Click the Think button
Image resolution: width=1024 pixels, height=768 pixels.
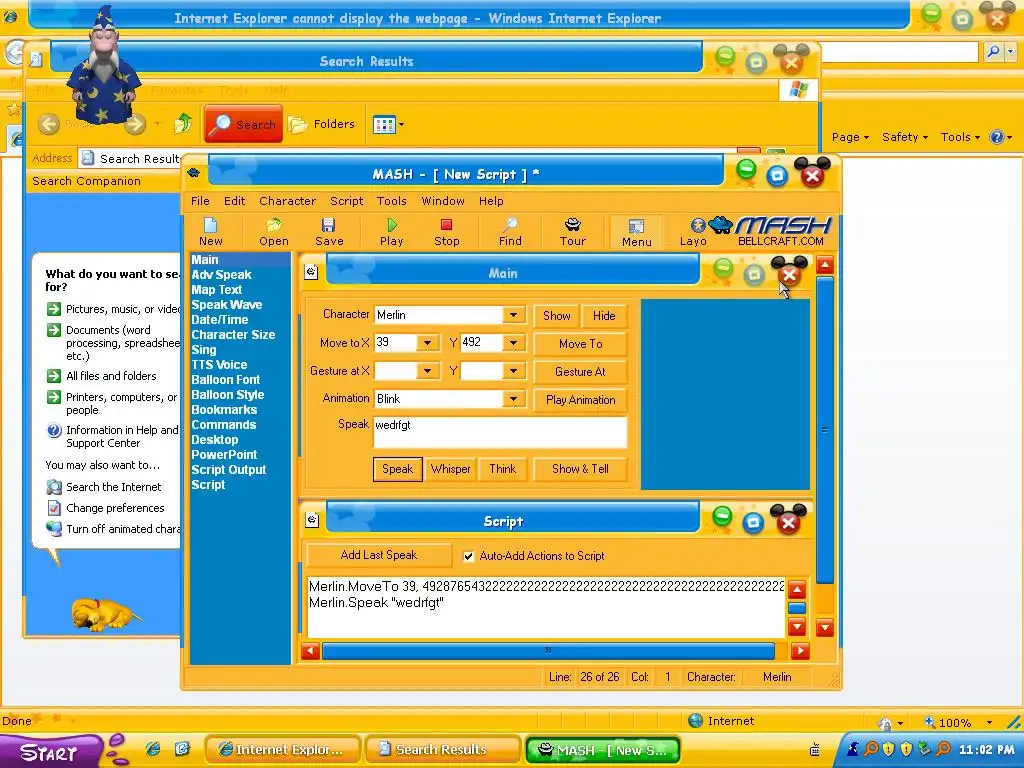tap(503, 469)
